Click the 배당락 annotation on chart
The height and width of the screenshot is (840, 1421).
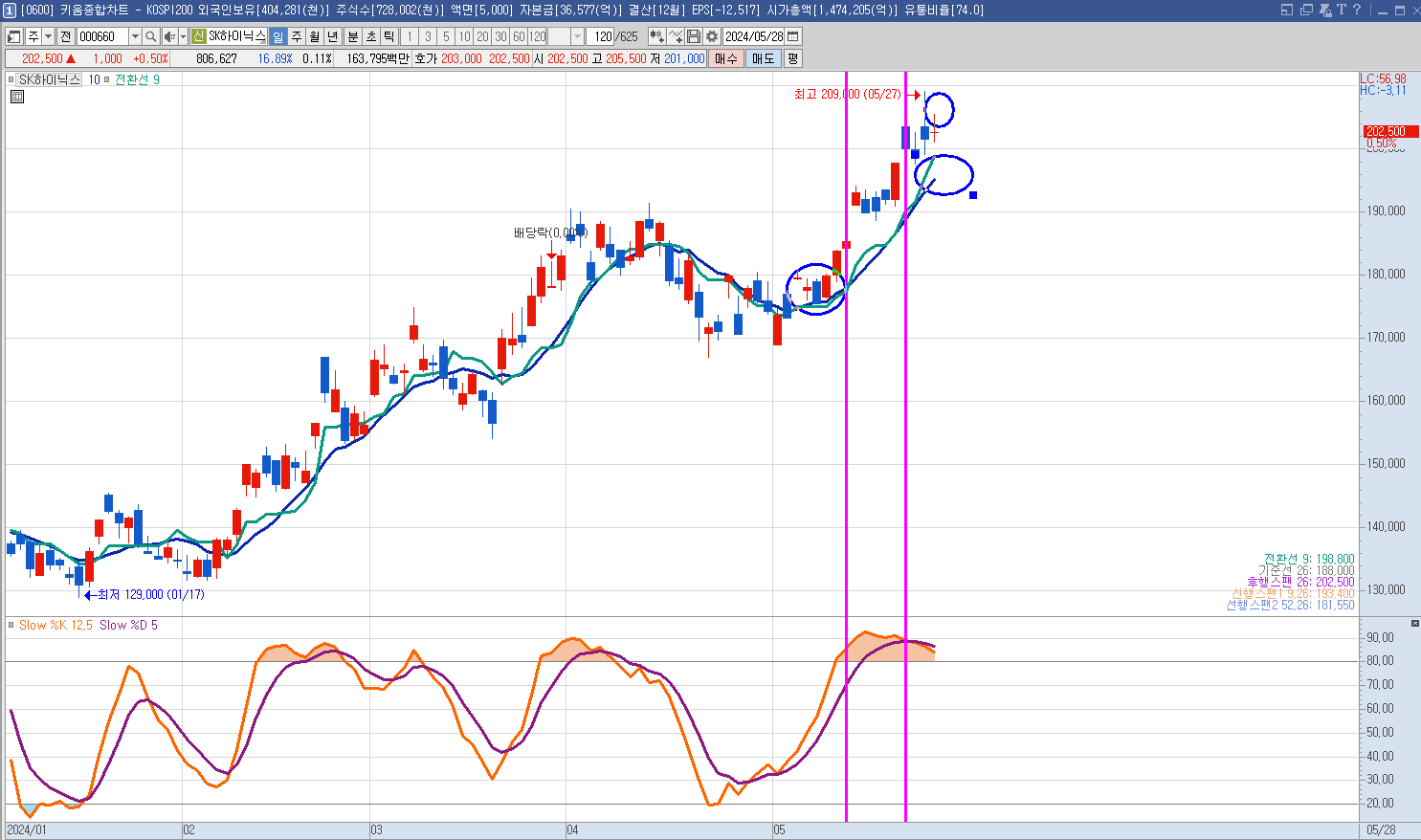click(549, 232)
